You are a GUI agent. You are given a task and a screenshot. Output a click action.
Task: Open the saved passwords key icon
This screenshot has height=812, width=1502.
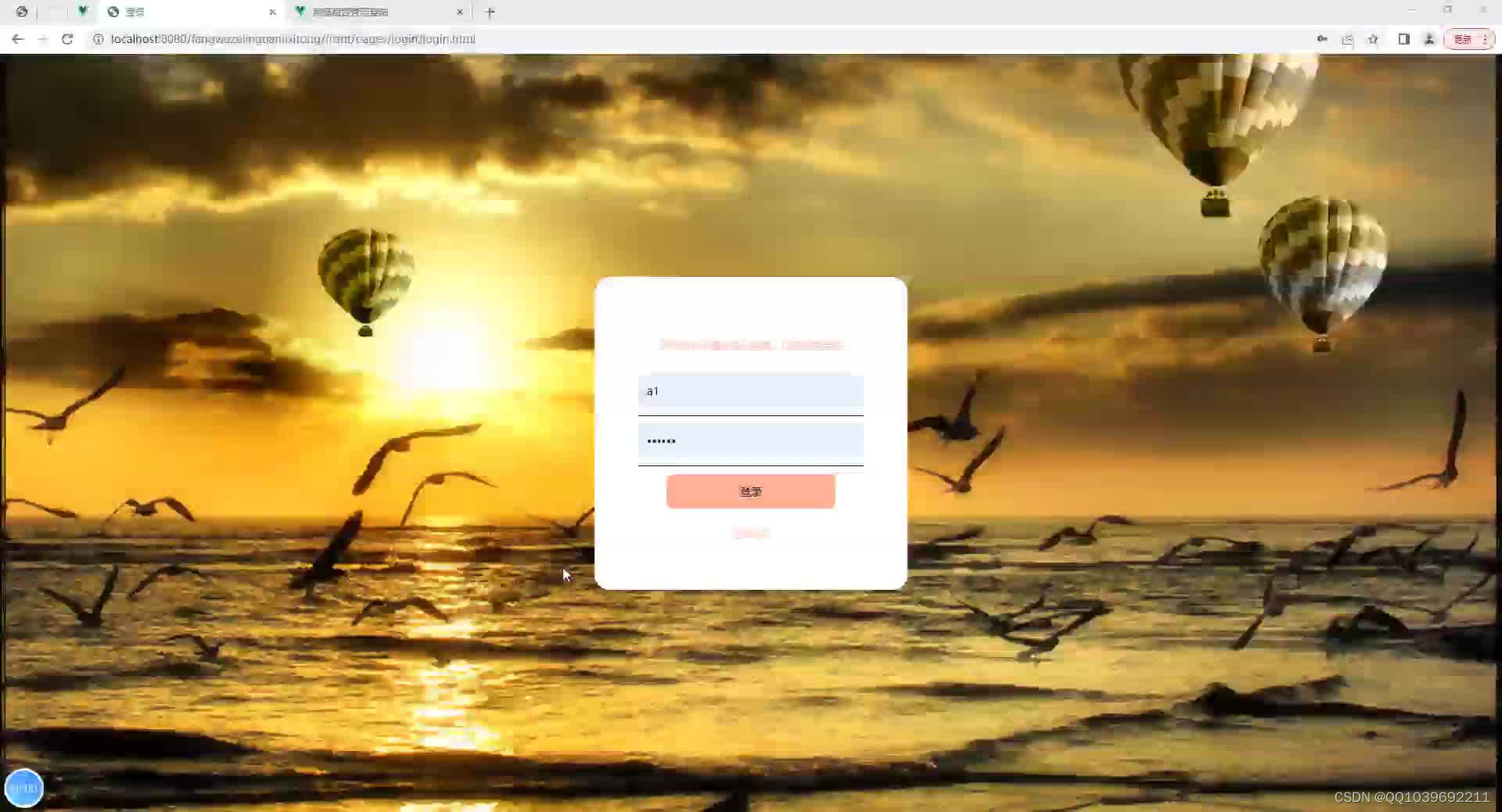(x=1322, y=39)
